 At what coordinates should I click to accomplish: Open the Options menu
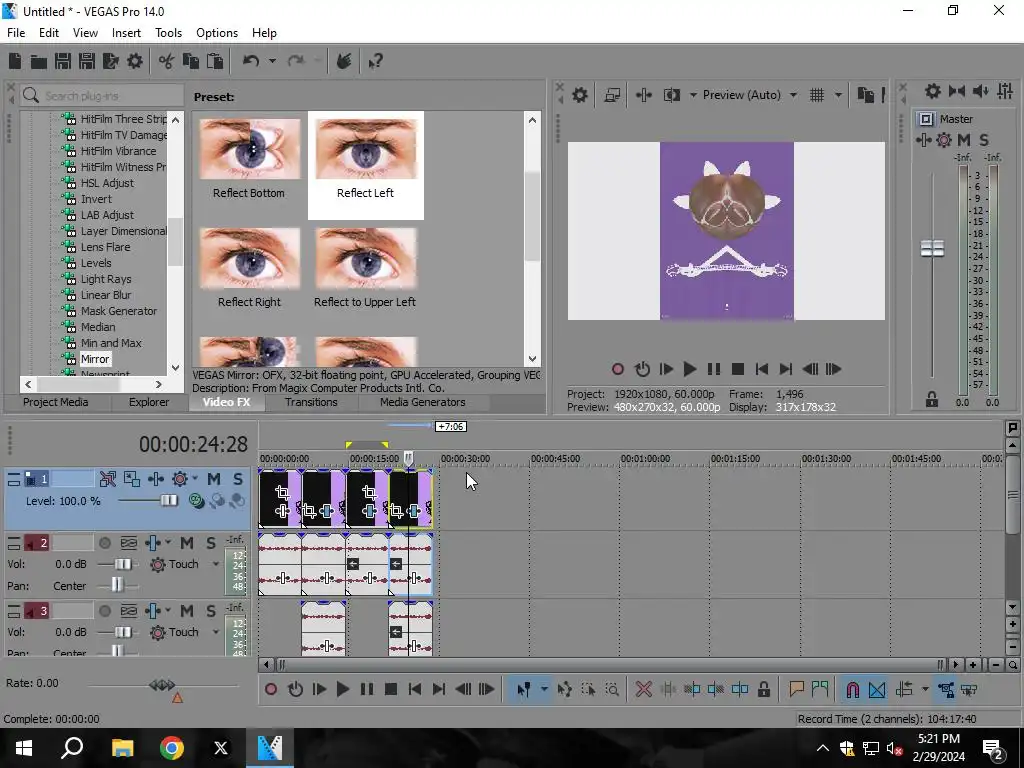[217, 33]
